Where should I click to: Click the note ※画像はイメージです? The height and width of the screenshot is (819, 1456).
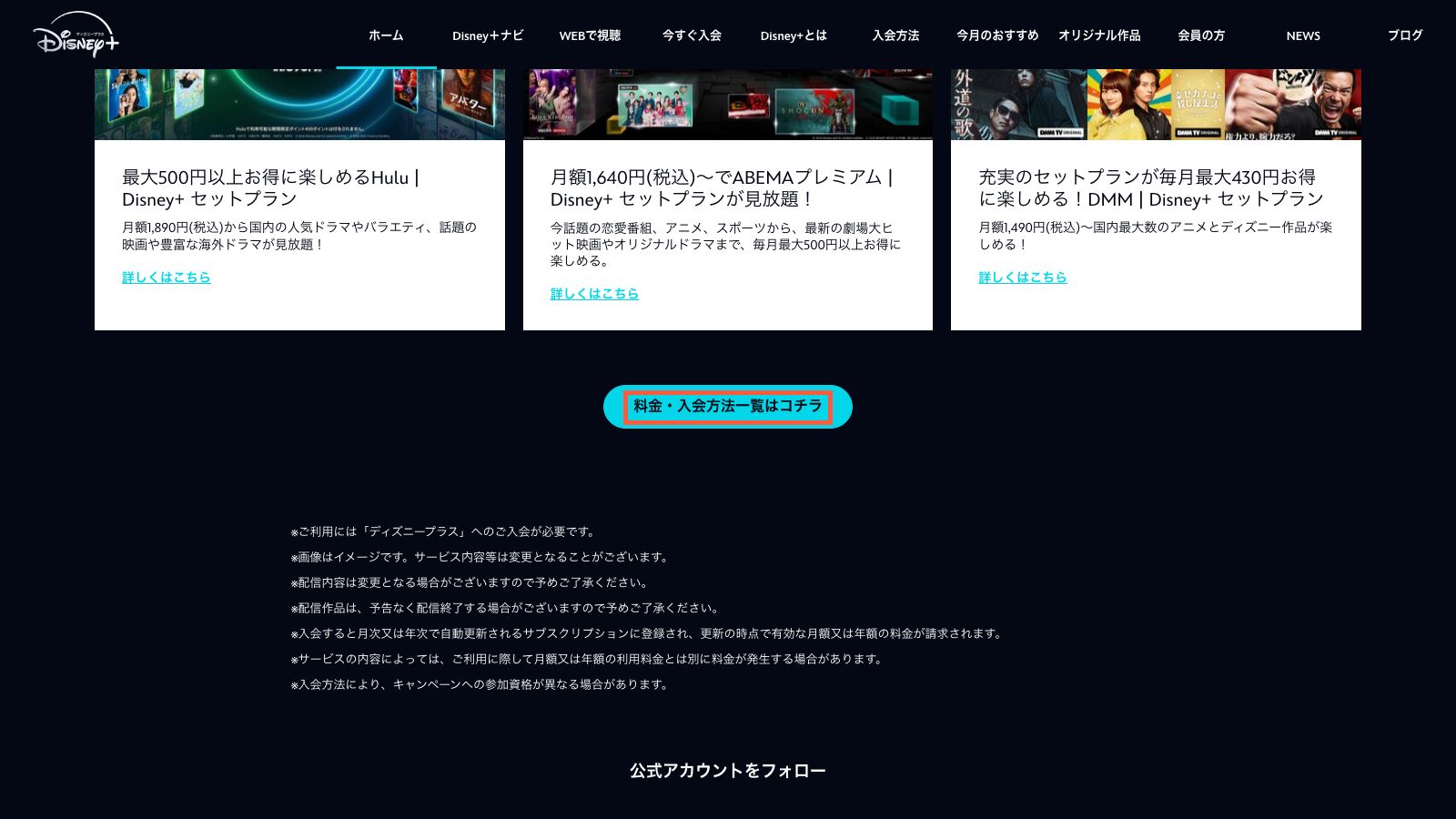tap(481, 557)
